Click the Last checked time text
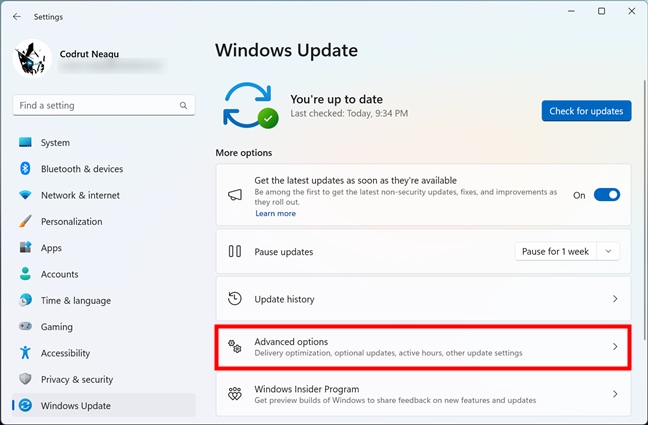Image resolution: width=648 pixels, height=425 pixels. [349, 113]
